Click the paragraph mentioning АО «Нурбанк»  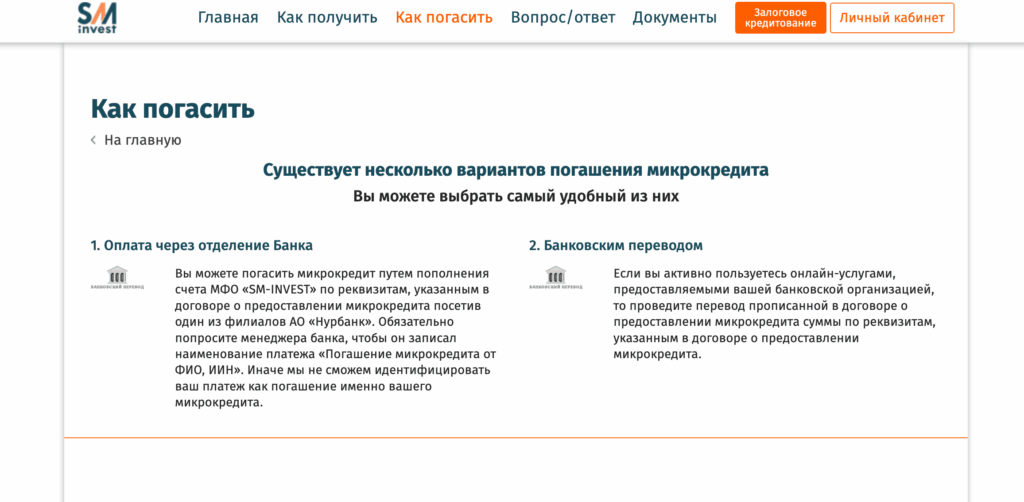pos(335,337)
